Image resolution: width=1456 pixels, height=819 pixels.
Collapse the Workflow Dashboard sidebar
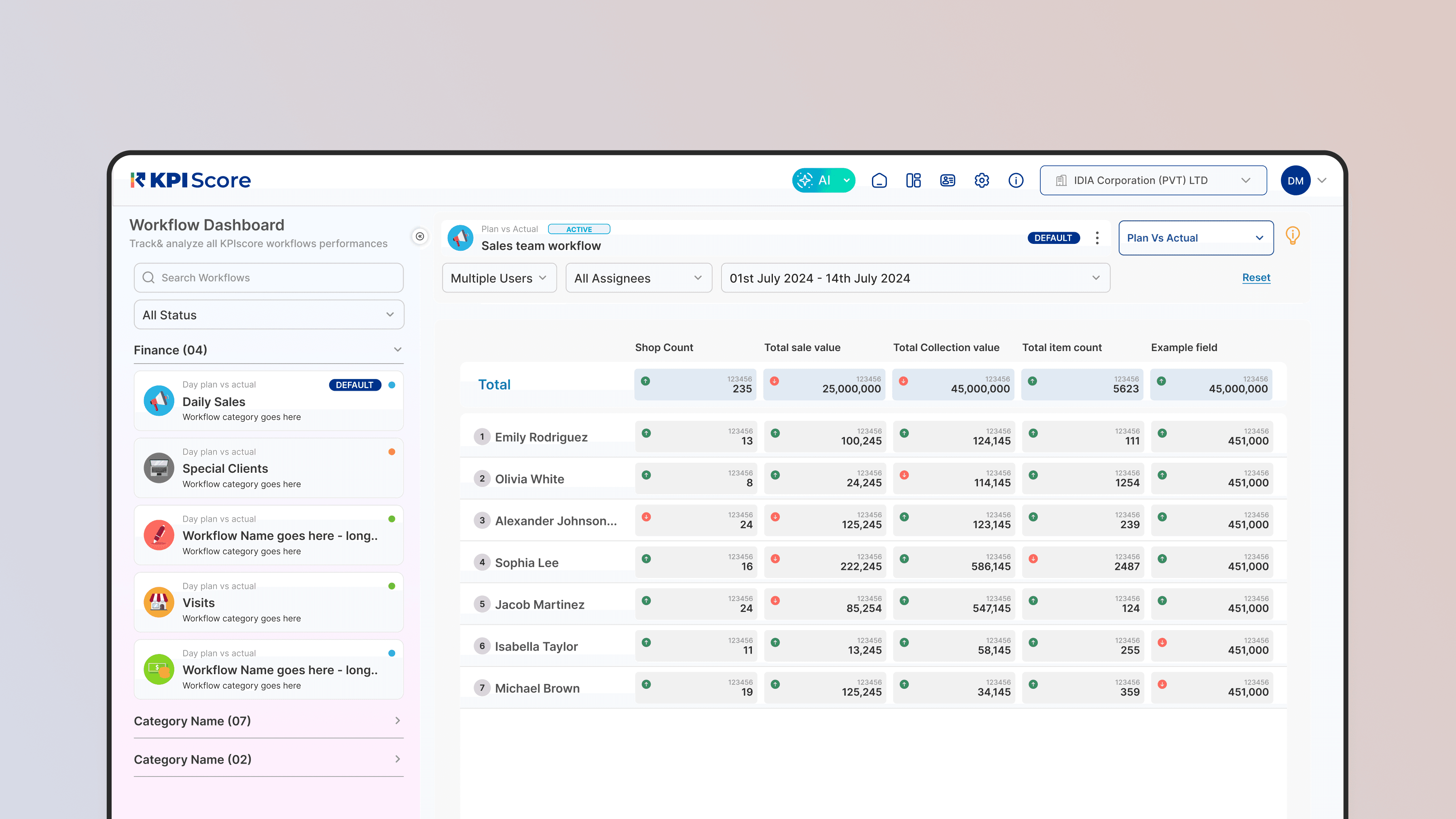[x=420, y=237]
